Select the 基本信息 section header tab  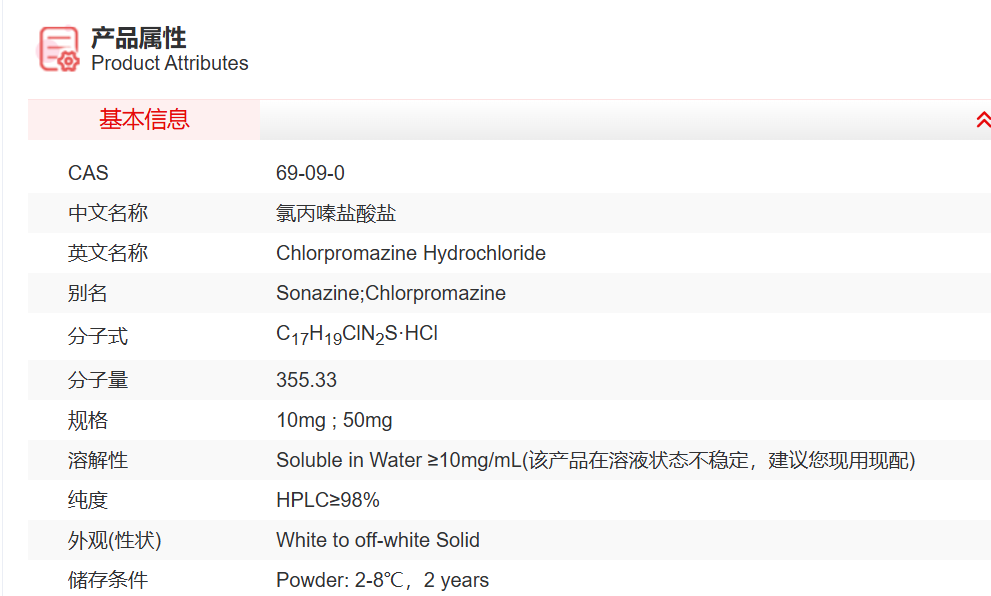(144, 120)
